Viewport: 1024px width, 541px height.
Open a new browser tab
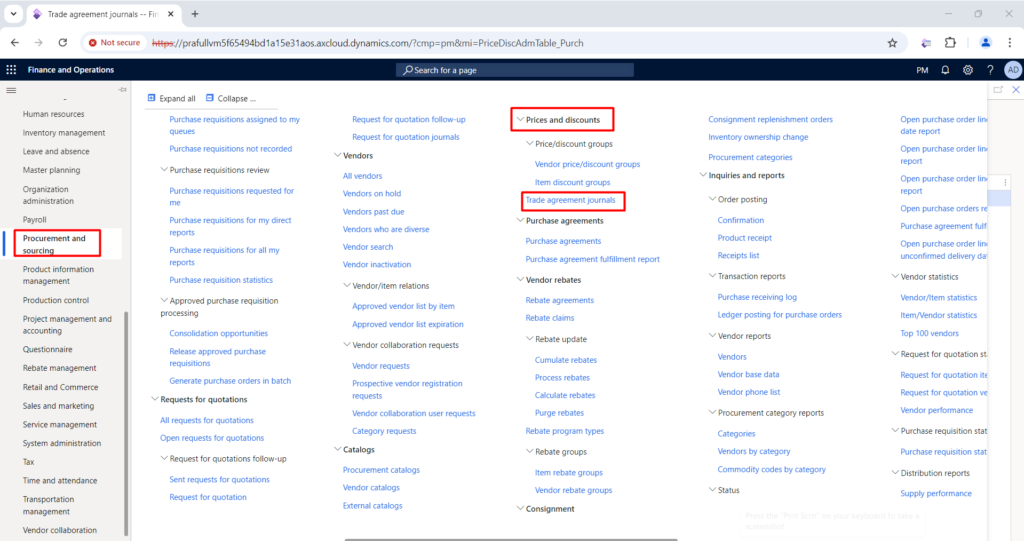[195, 14]
